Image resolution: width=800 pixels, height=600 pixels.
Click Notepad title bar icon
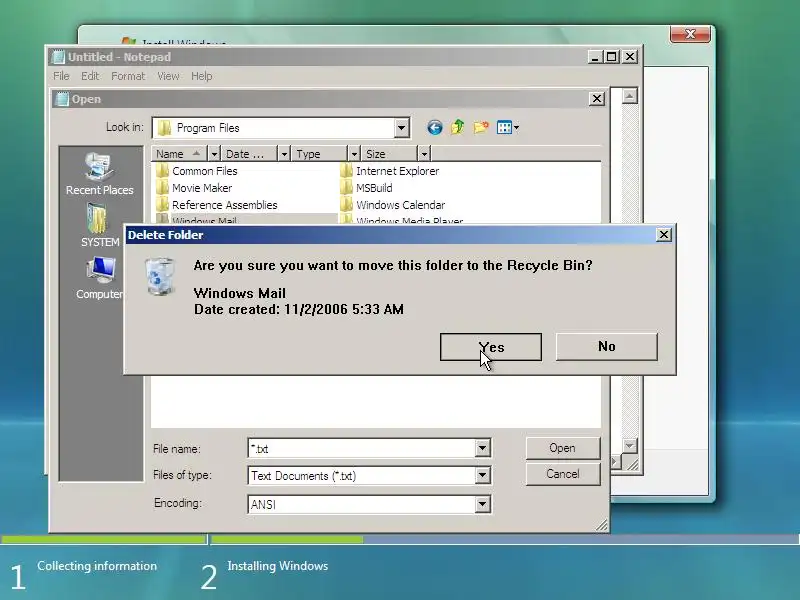point(59,57)
